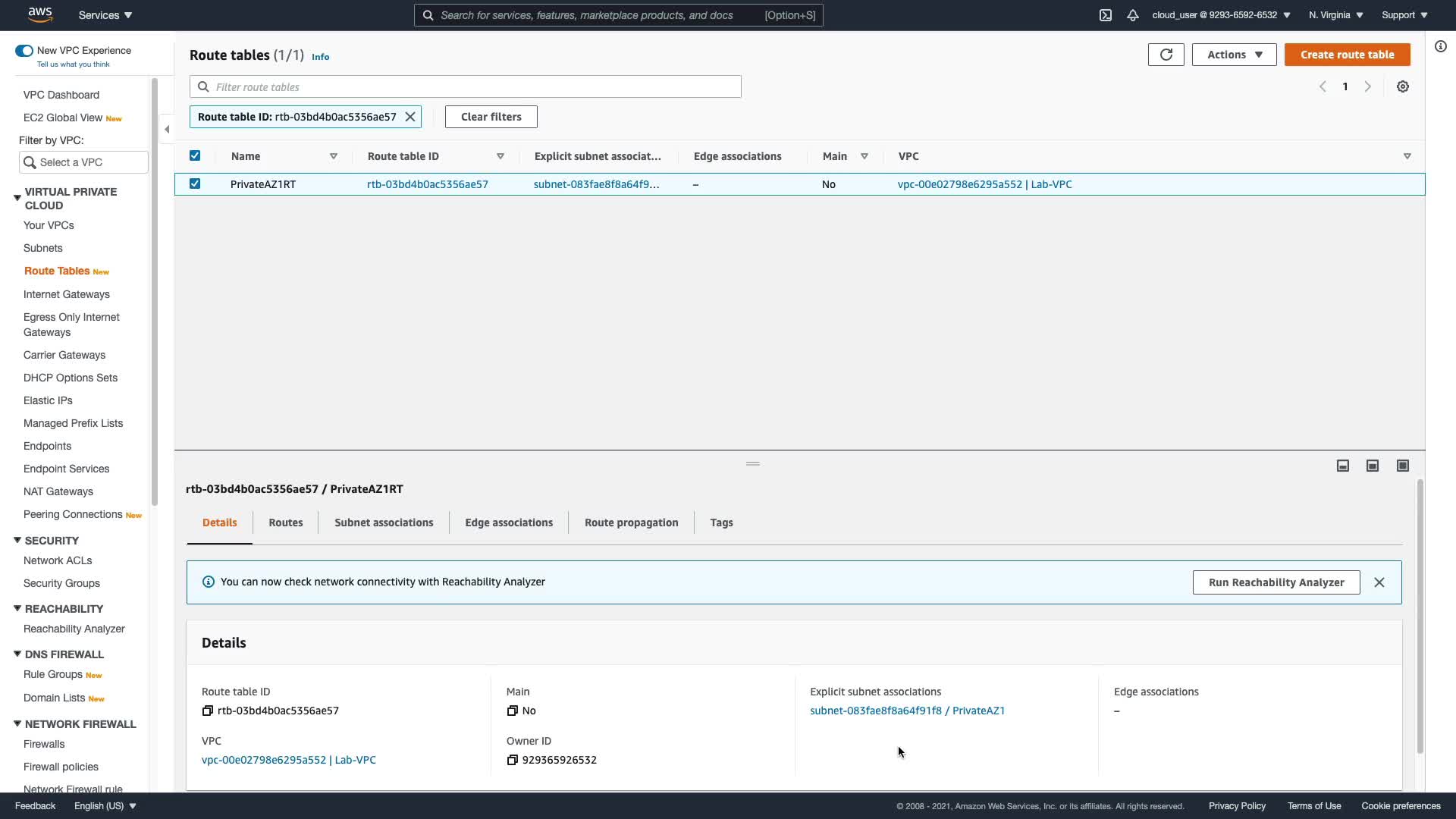Copy the Owner ID value
Image resolution: width=1456 pixels, height=819 pixels.
512,760
